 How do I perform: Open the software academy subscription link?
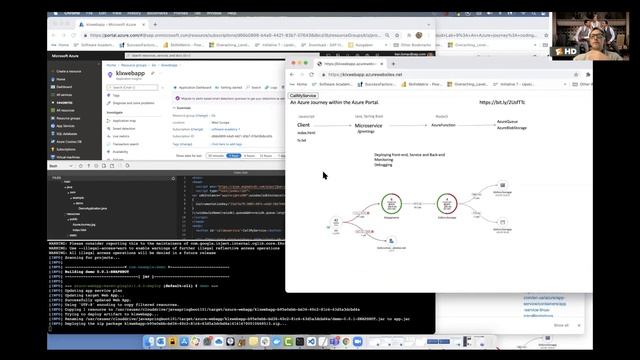[225, 129]
